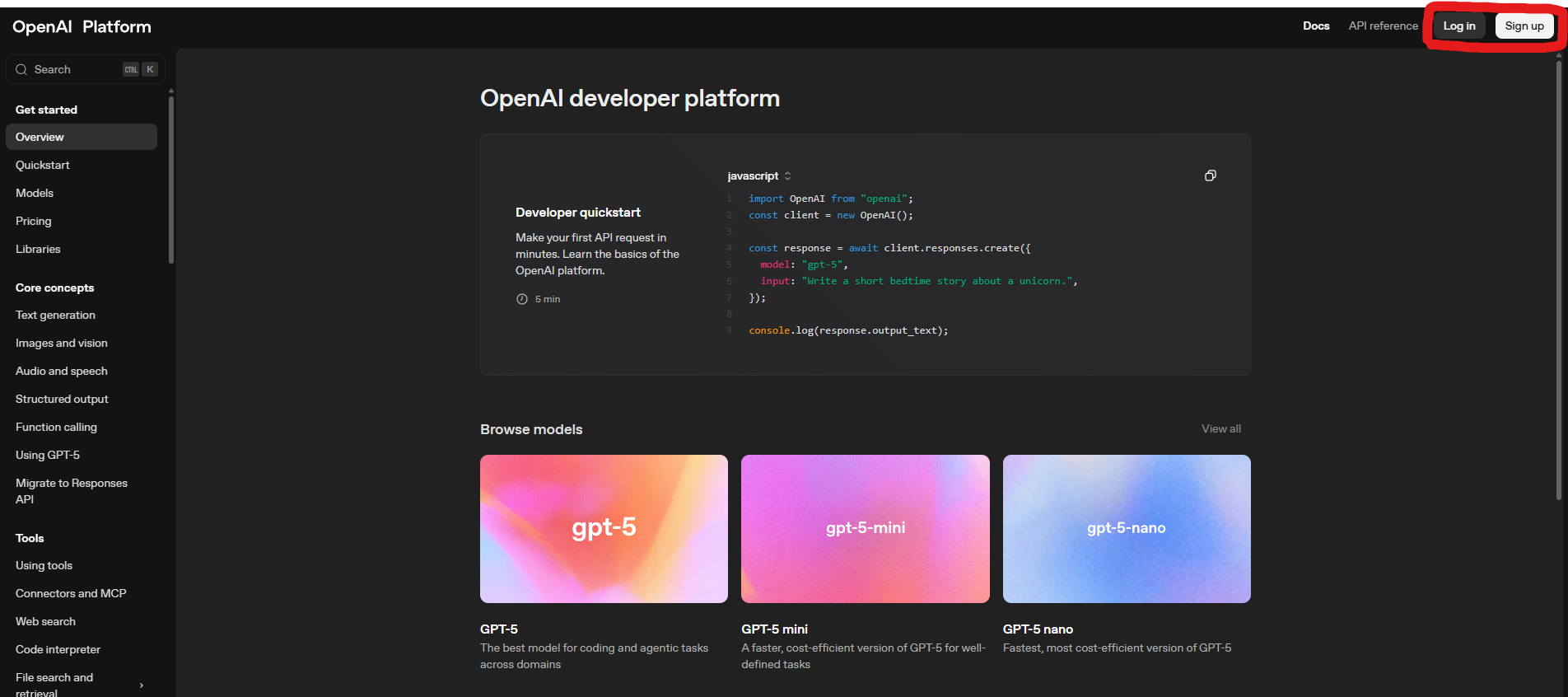Go to Images and vision guide
The height and width of the screenshot is (697, 1568).
click(62, 343)
